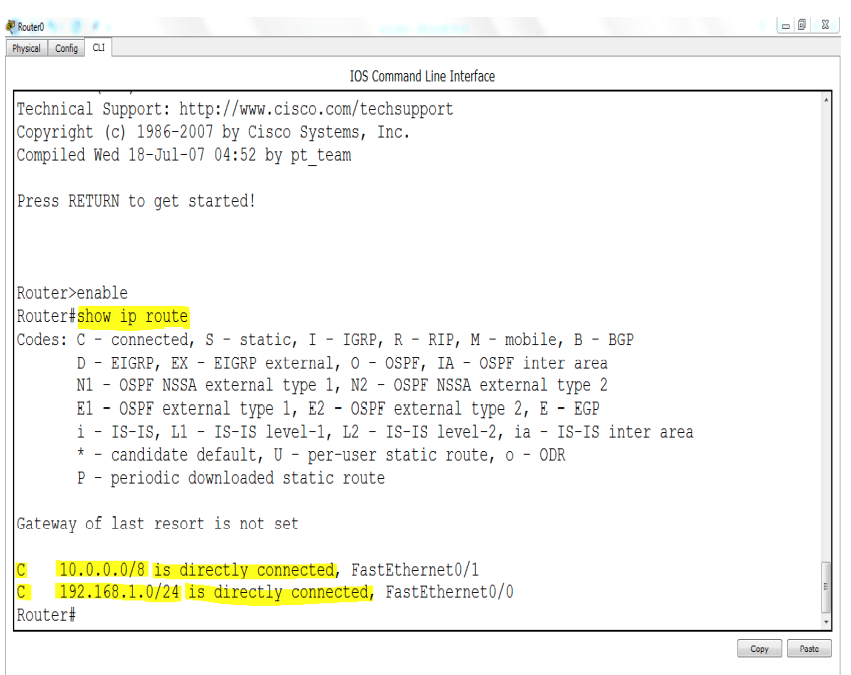Click the CLI scrollbar up arrow
This screenshot has width=851, height=675.
pos(826,100)
